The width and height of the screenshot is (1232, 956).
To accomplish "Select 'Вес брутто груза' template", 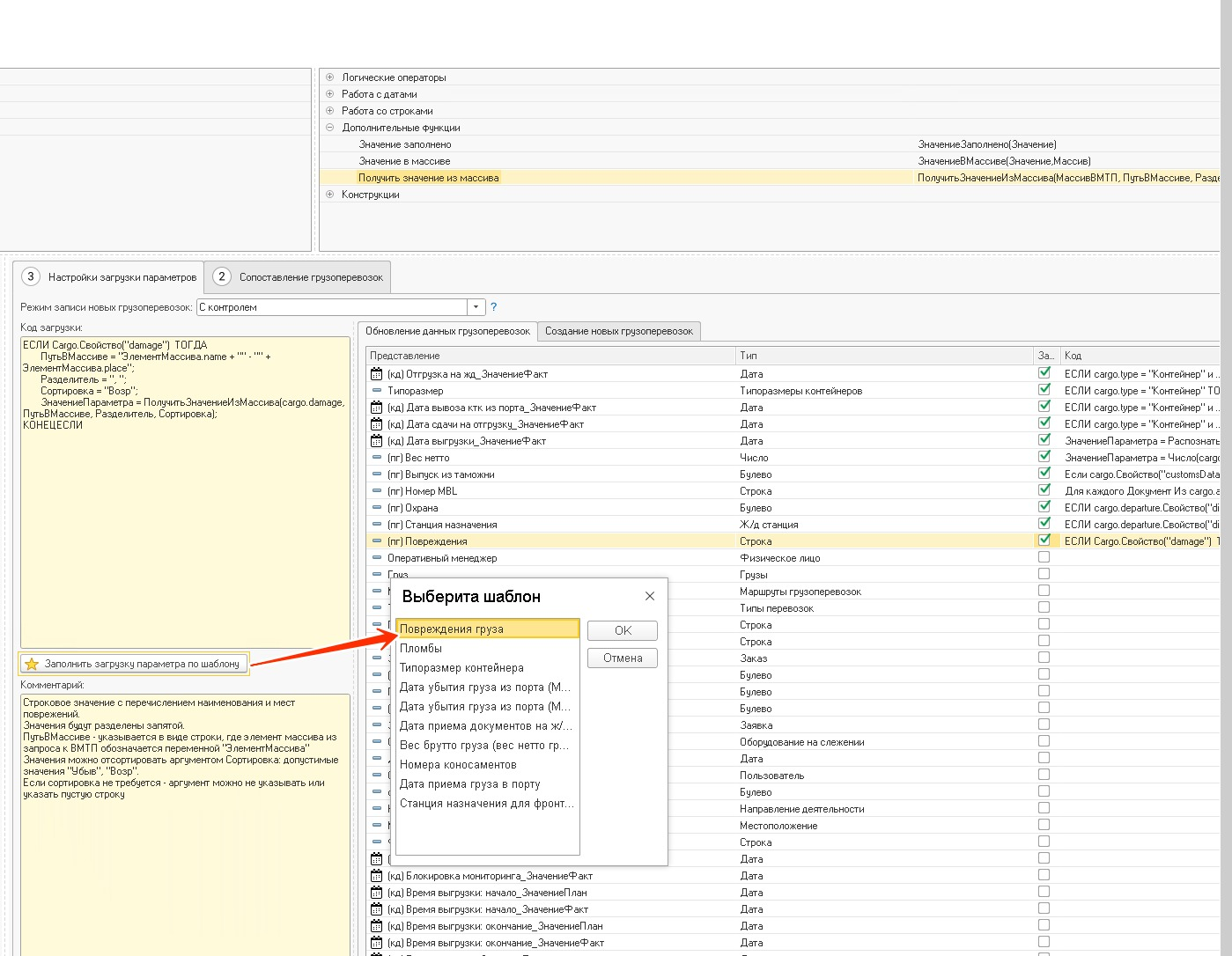I will coord(488,746).
